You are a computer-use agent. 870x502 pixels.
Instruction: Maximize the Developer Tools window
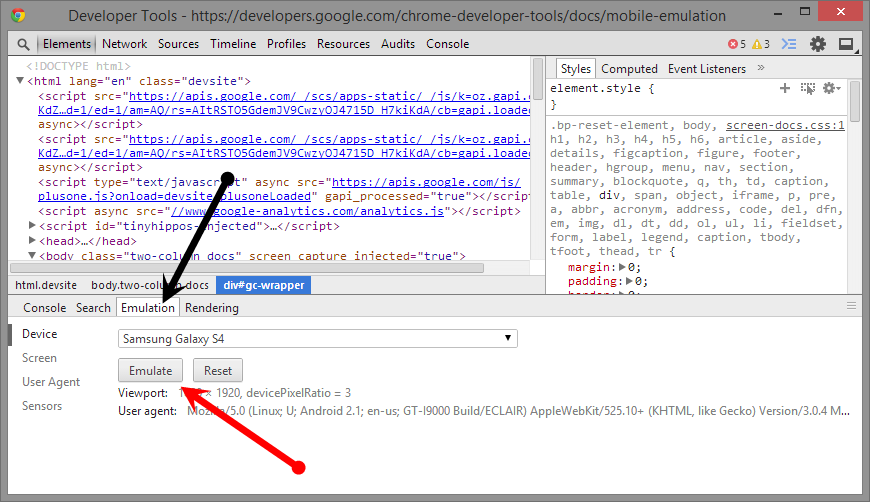pyautogui.click(x=805, y=11)
